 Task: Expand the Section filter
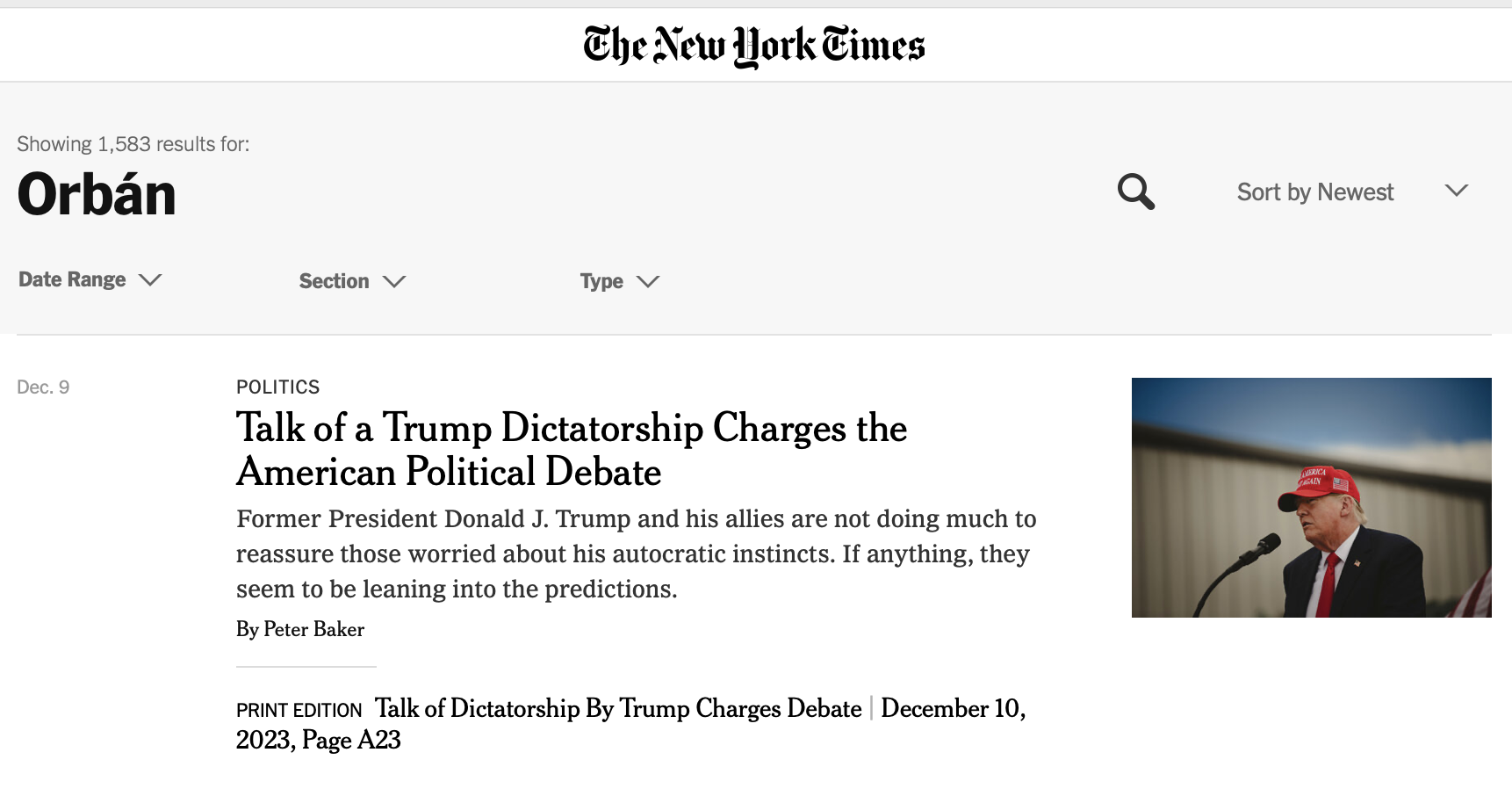[334, 281]
